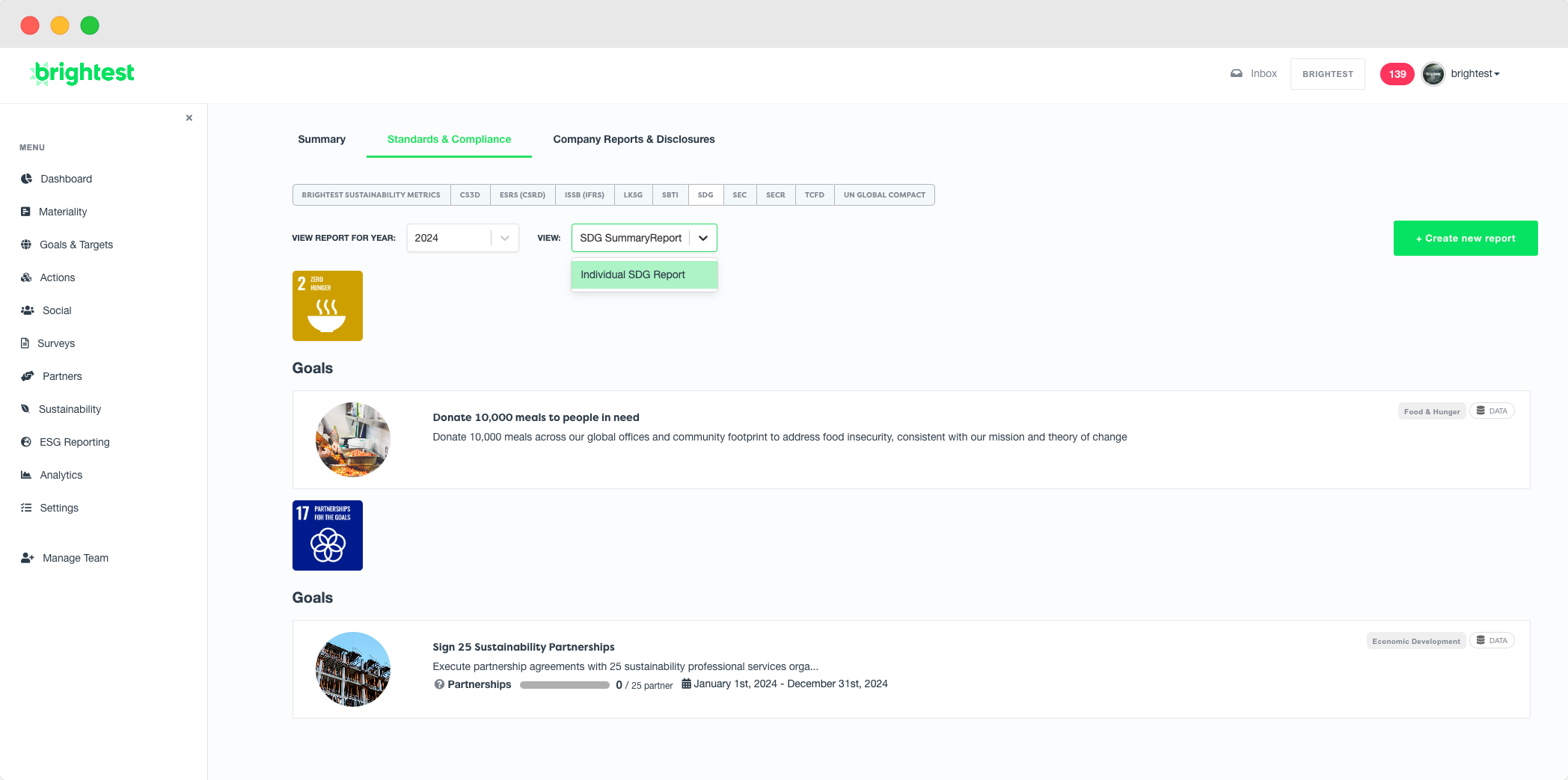Click the macOS yellow minimize button

click(60, 25)
